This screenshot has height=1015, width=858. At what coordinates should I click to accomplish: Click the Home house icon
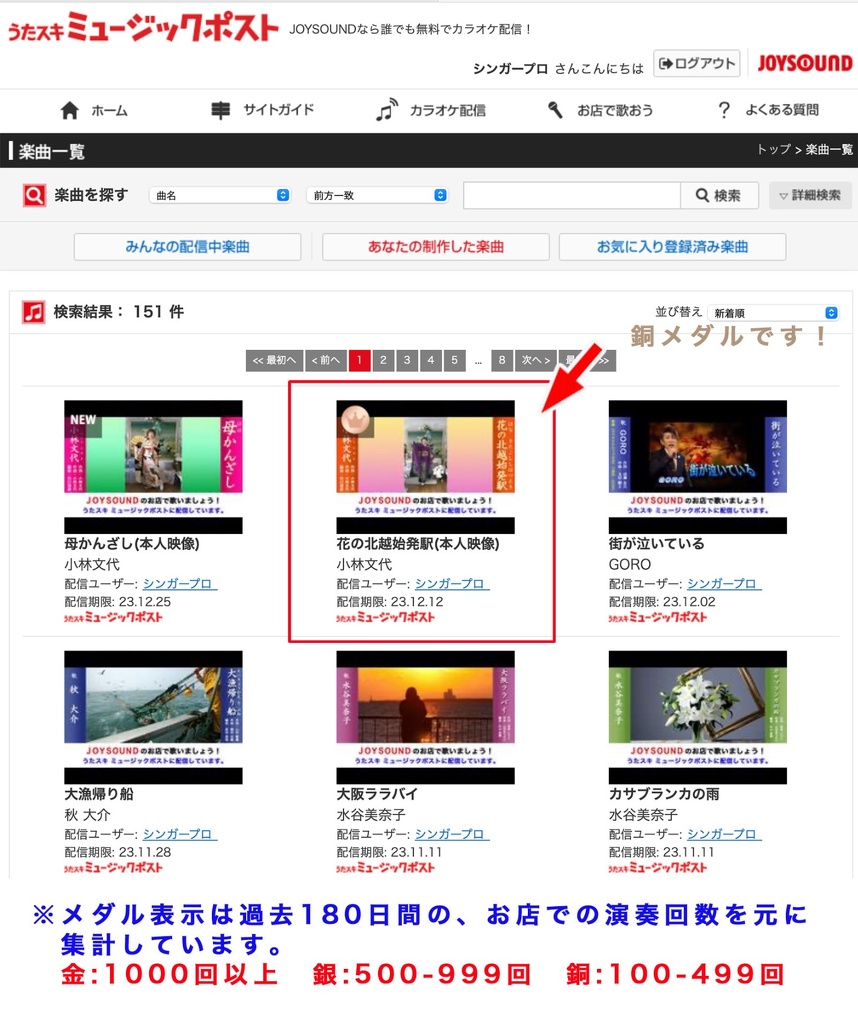(69, 110)
